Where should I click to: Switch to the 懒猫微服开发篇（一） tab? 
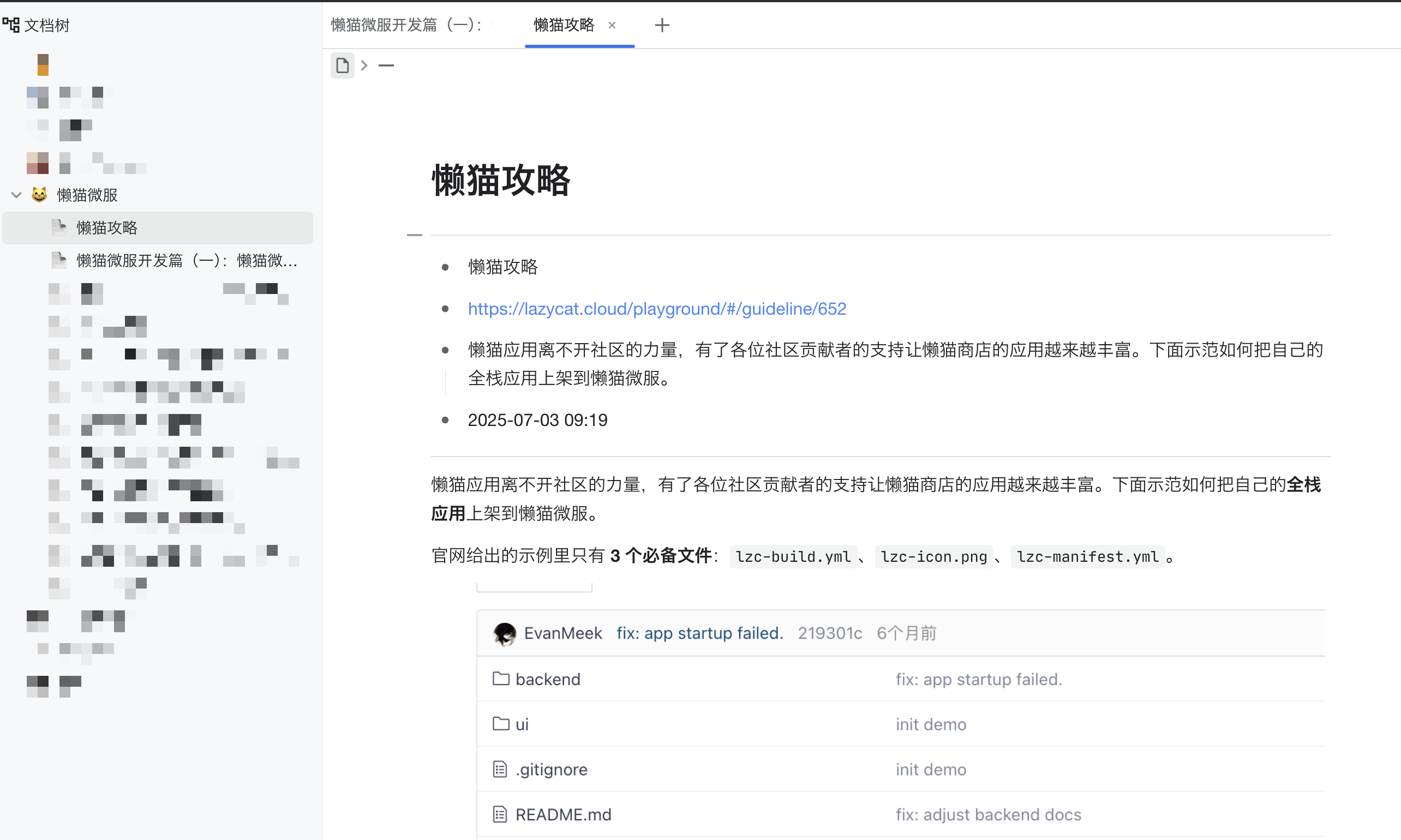406,25
